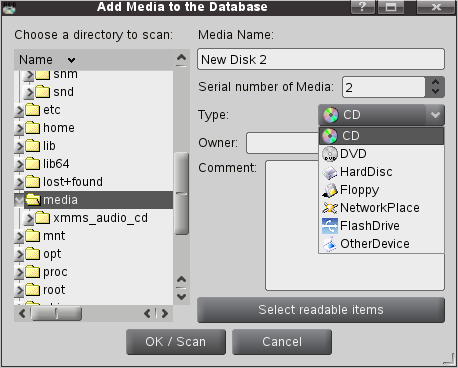
Task: Click the scroll up arrow atop the tree
Action: (181, 58)
